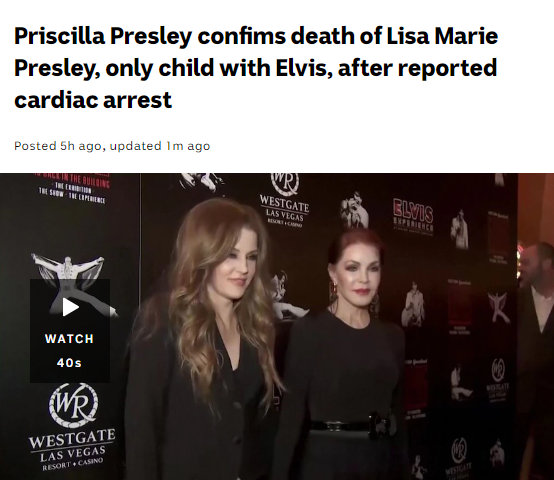Viewport: 554px width, 480px height.
Task: Click the Elvis photo left of Elvis Experience logo
Action: click(354, 209)
